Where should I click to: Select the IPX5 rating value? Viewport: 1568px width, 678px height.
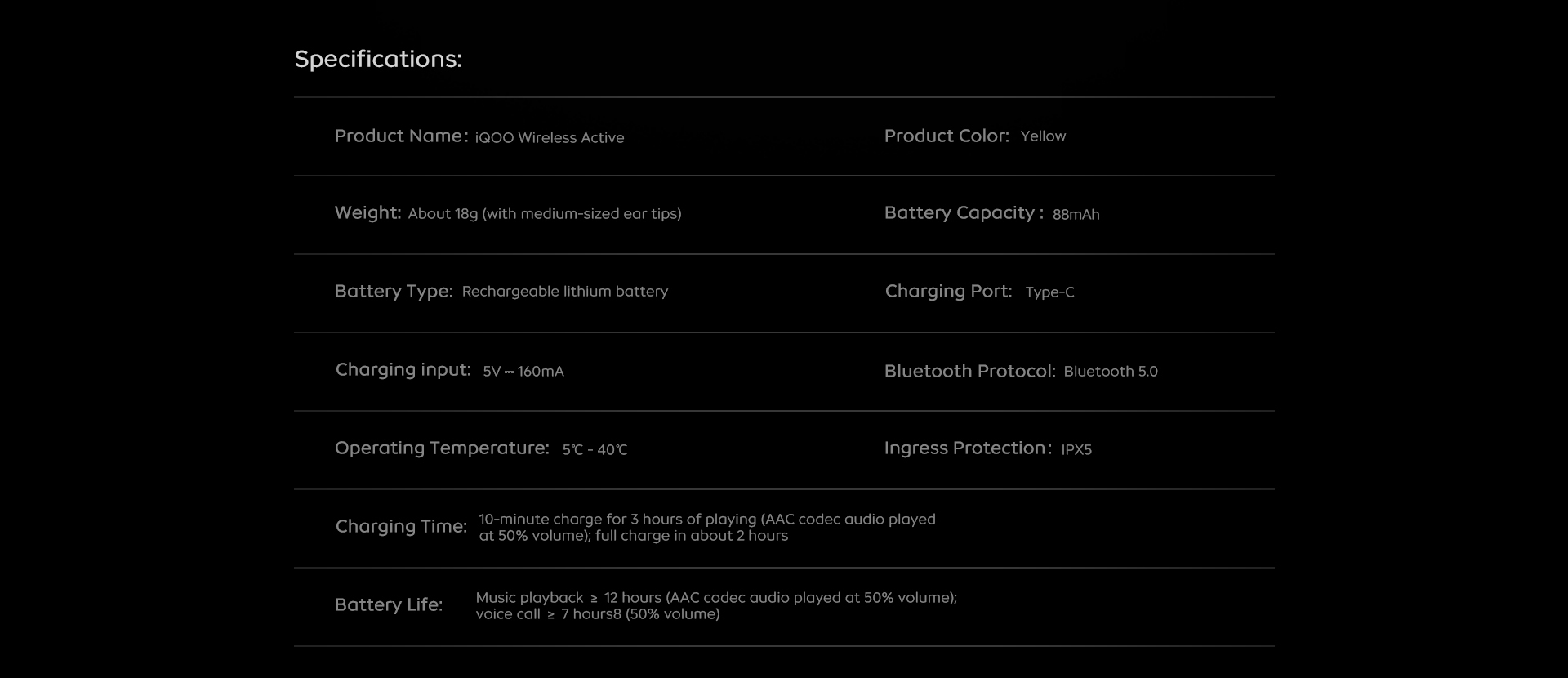pyautogui.click(x=1076, y=449)
